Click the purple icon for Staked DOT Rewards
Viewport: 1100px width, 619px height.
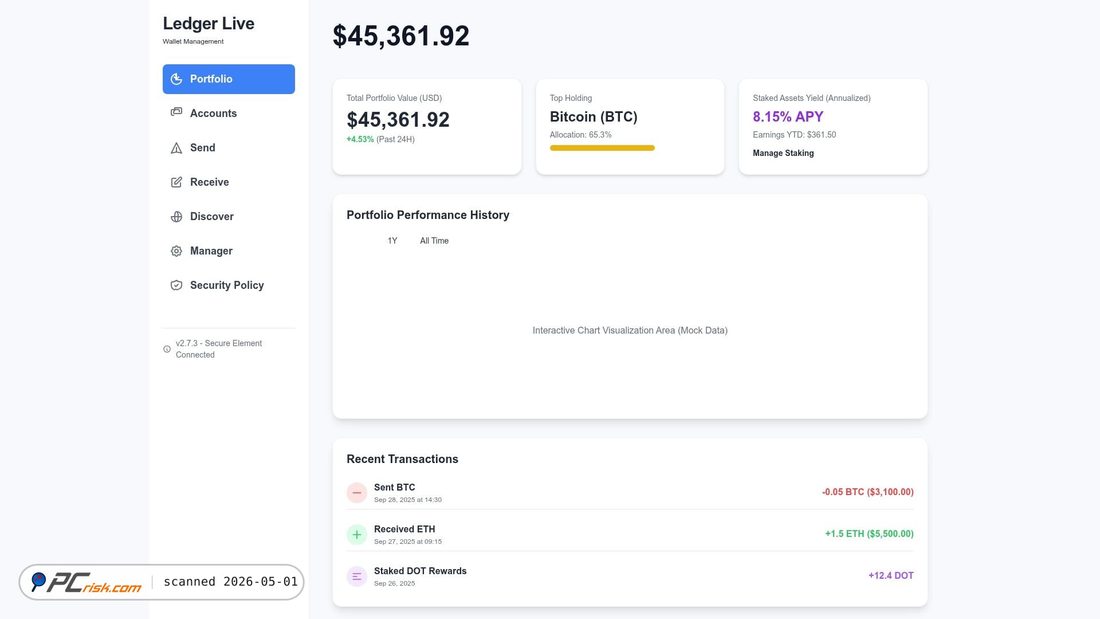(x=356, y=576)
